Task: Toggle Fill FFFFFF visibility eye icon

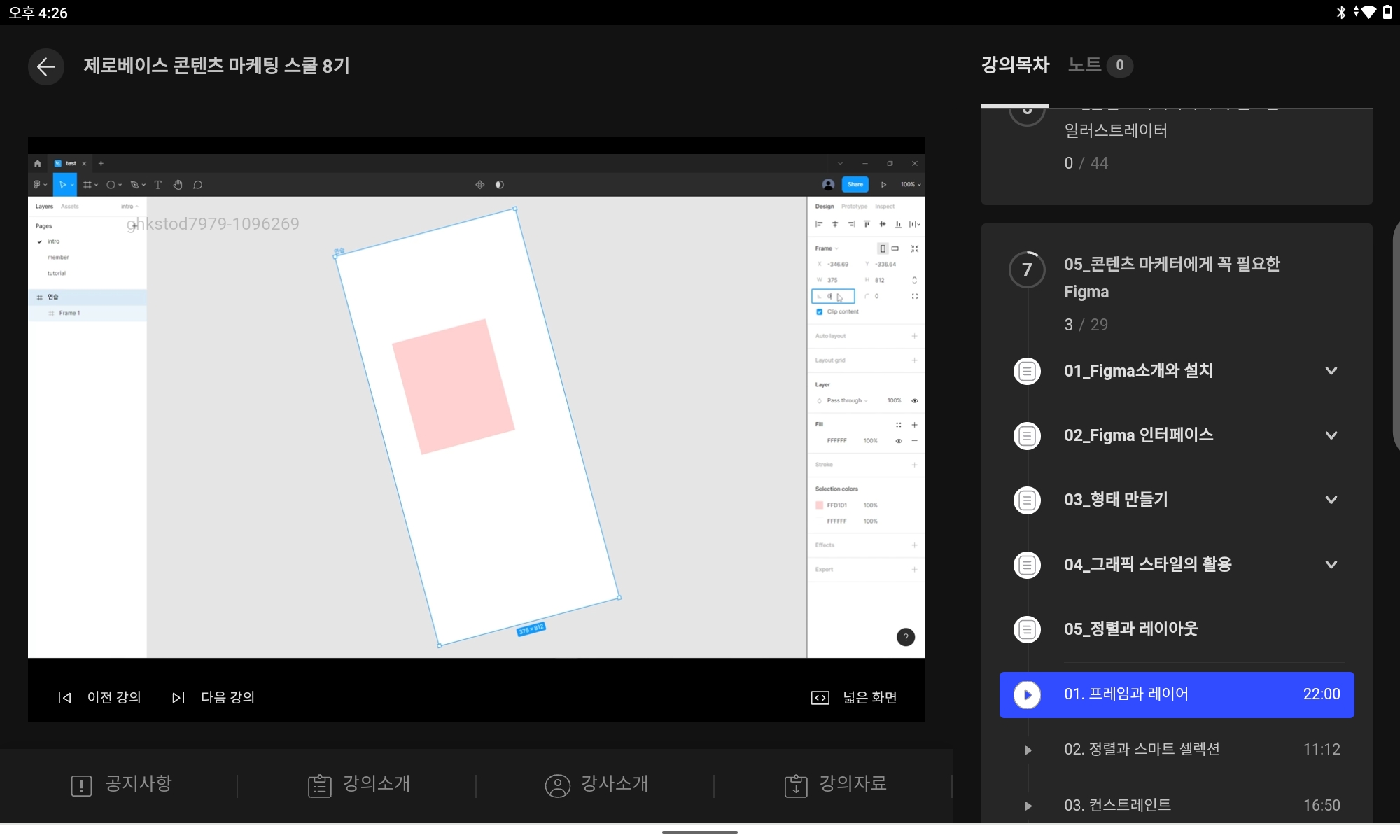Action: coord(899,441)
